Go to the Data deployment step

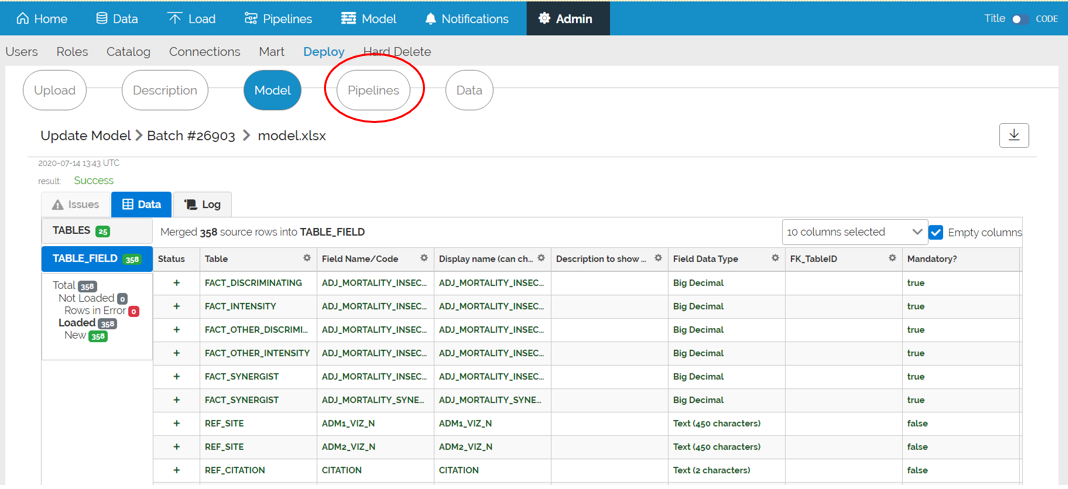click(469, 90)
